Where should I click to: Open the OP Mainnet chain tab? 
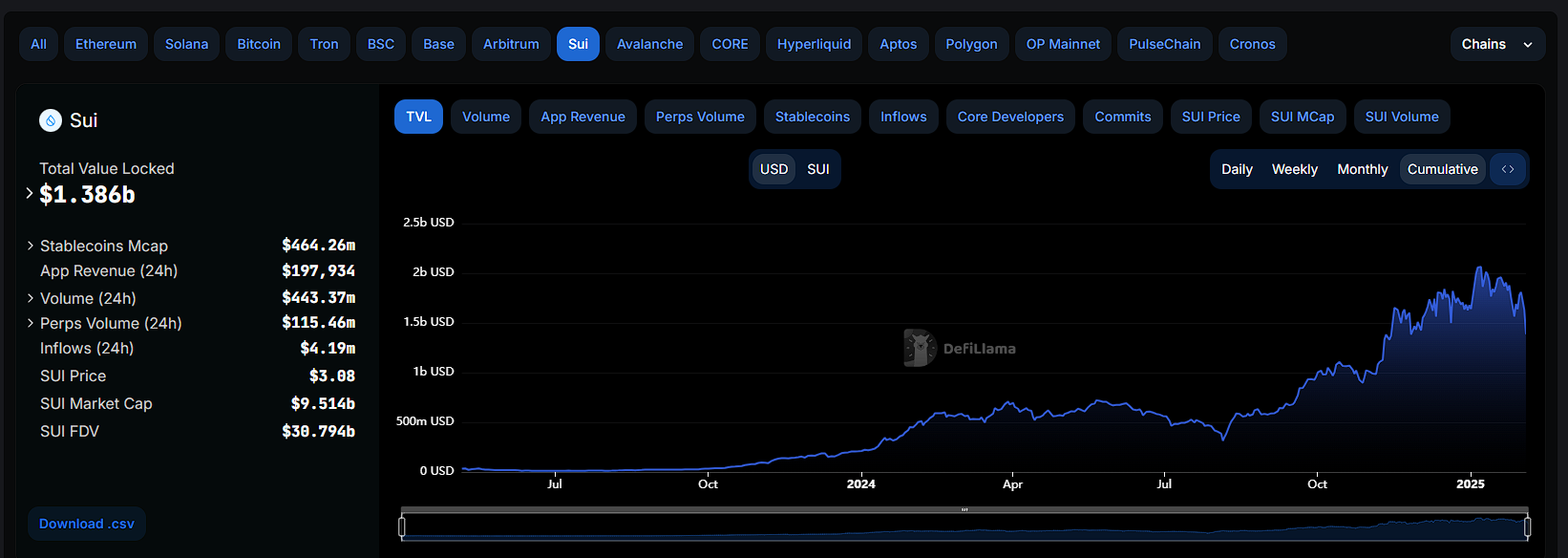click(x=1063, y=44)
